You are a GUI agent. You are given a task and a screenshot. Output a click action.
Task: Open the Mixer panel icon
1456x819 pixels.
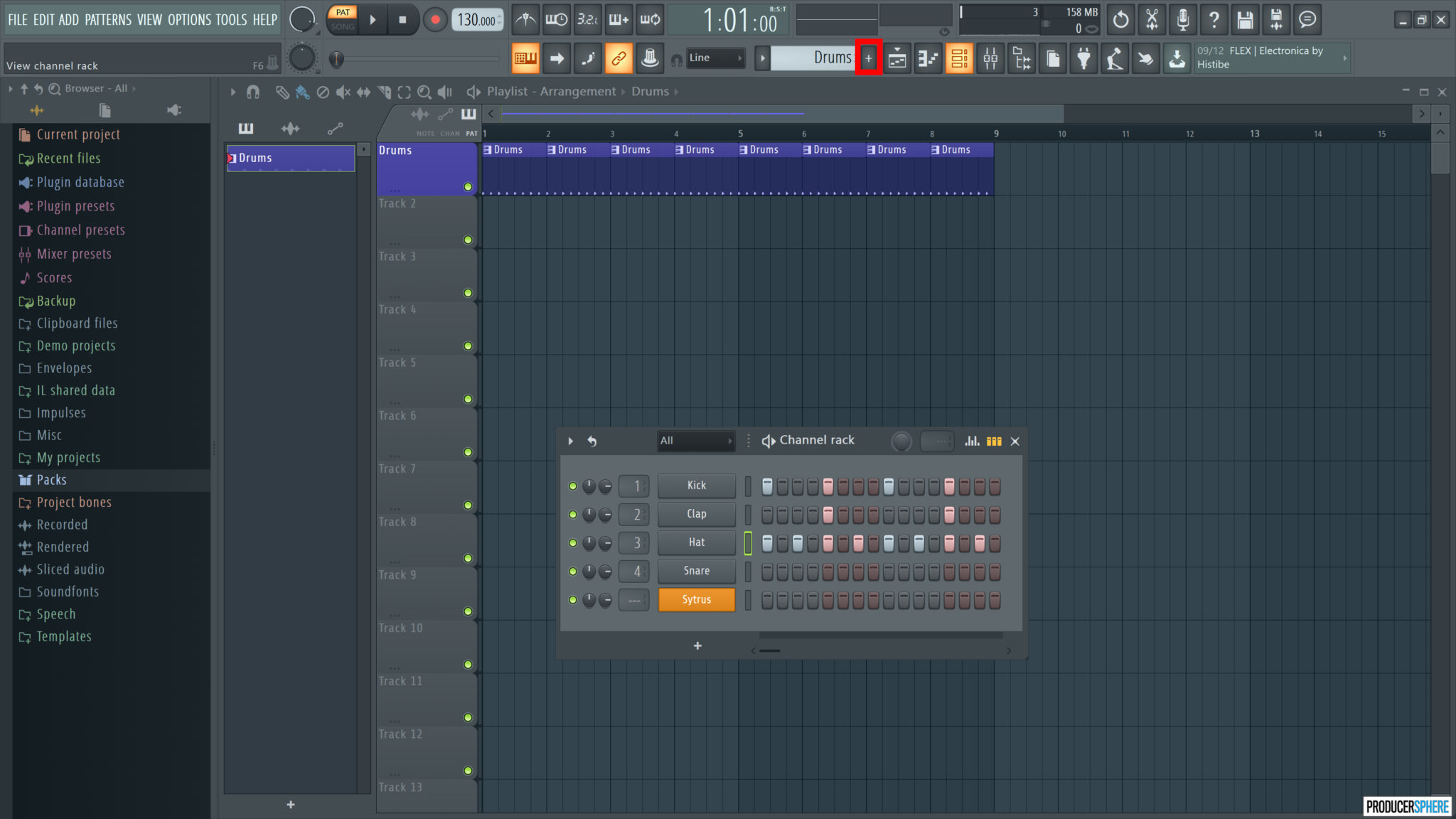click(990, 58)
